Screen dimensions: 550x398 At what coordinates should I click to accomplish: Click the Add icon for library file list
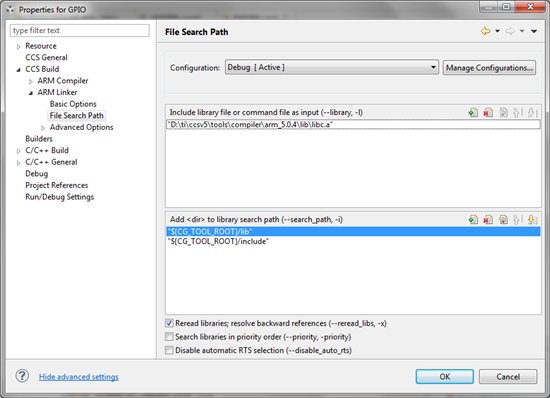click(x=473, y=113)
